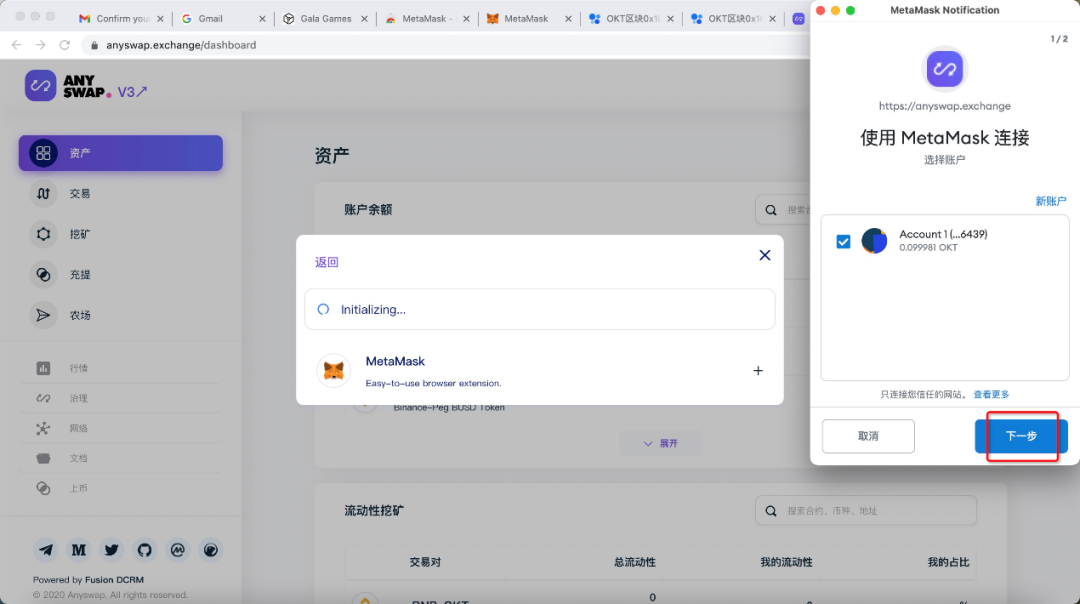Open the V3 link with arrow
The width and height of the screenshot is (1080, 604).
(x=132, y=92)
